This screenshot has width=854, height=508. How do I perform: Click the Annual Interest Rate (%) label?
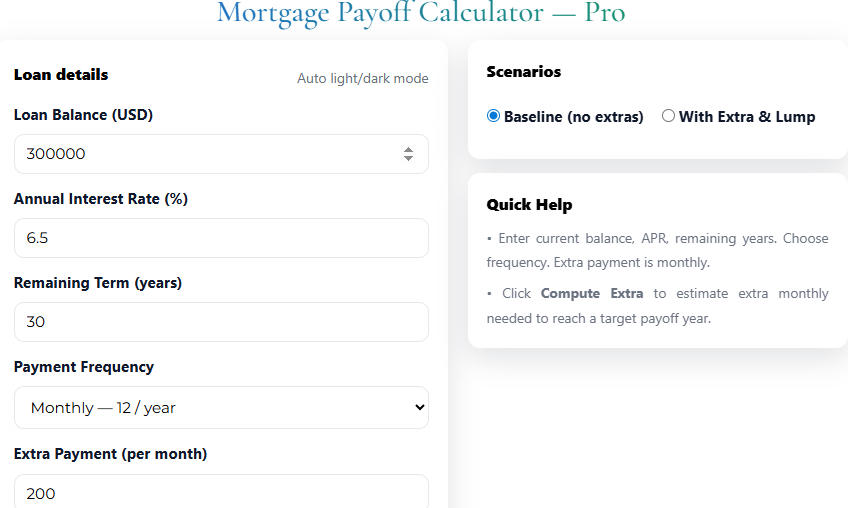[100, 199]
